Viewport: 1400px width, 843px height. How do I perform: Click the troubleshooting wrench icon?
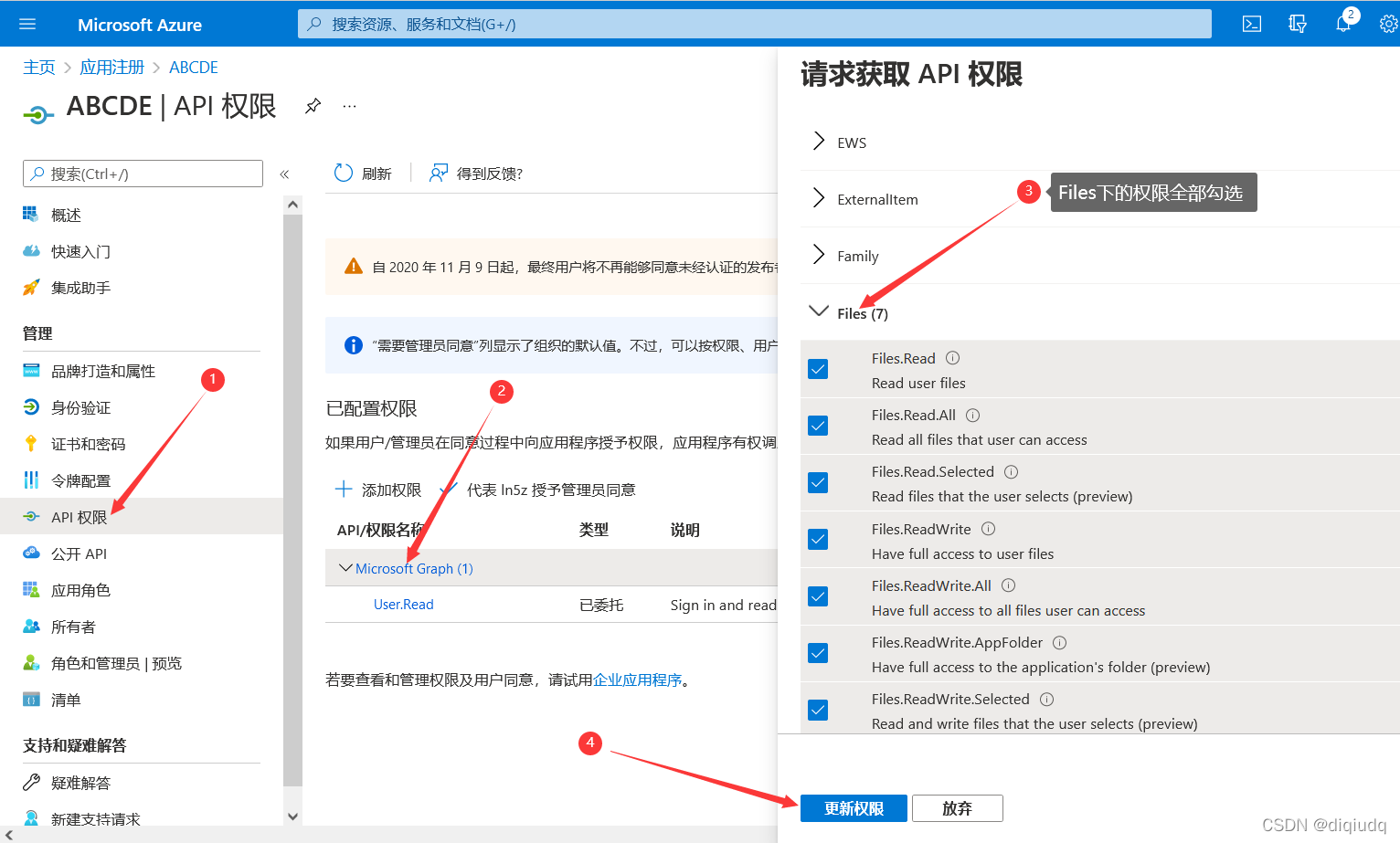31,782
